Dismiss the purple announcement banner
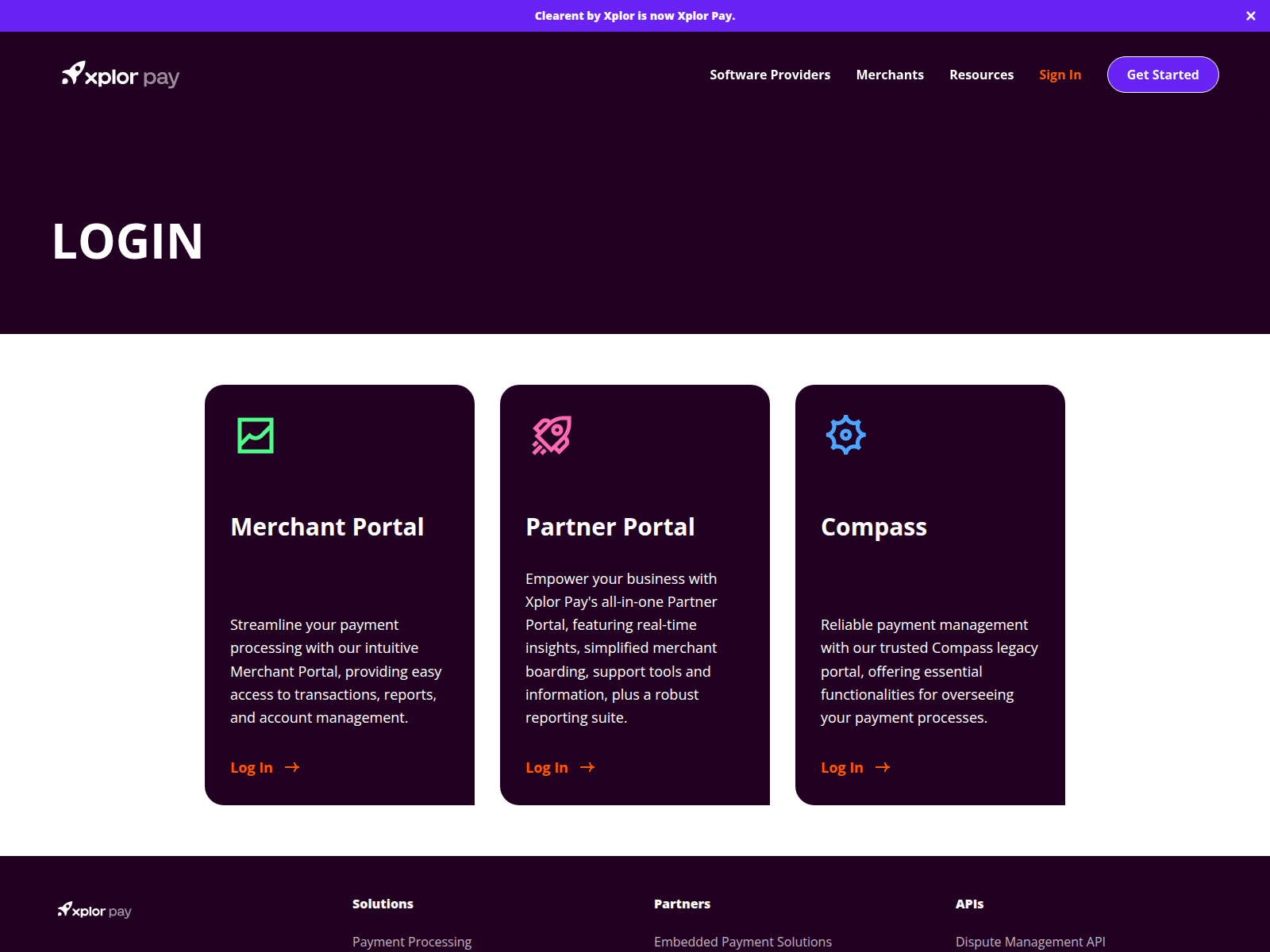The height and width of the screenshot is (952, 1270). click(1250, 15)
